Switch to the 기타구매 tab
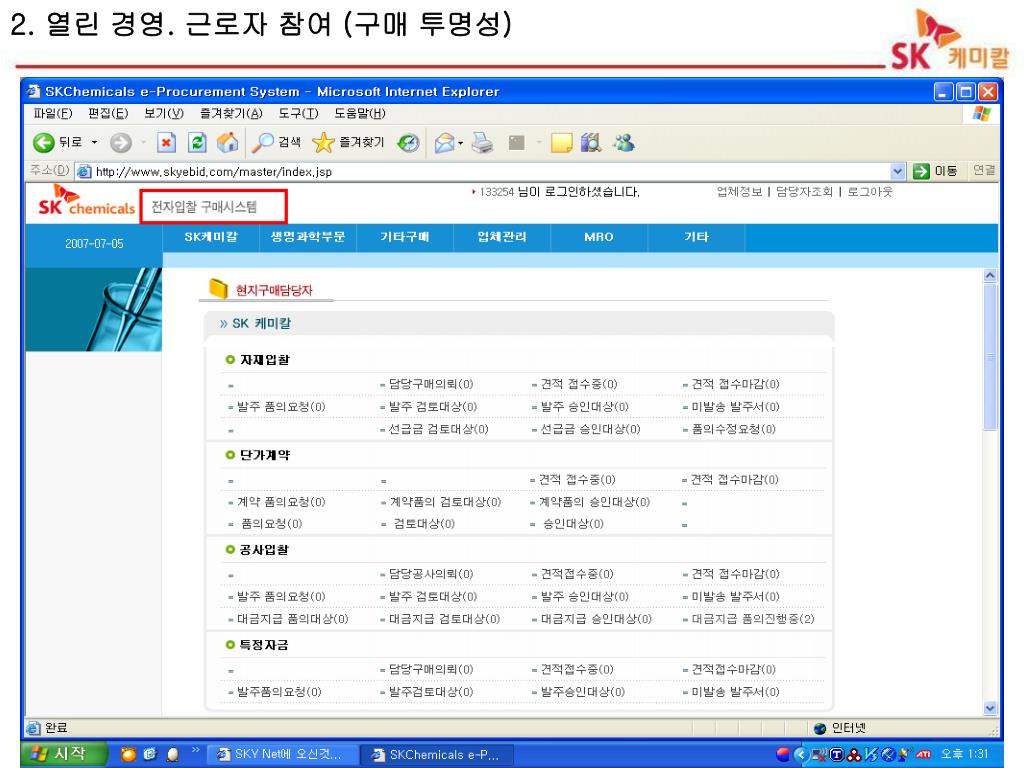The height and width of the screenshot is (768, 1024). tap(405, 237)
